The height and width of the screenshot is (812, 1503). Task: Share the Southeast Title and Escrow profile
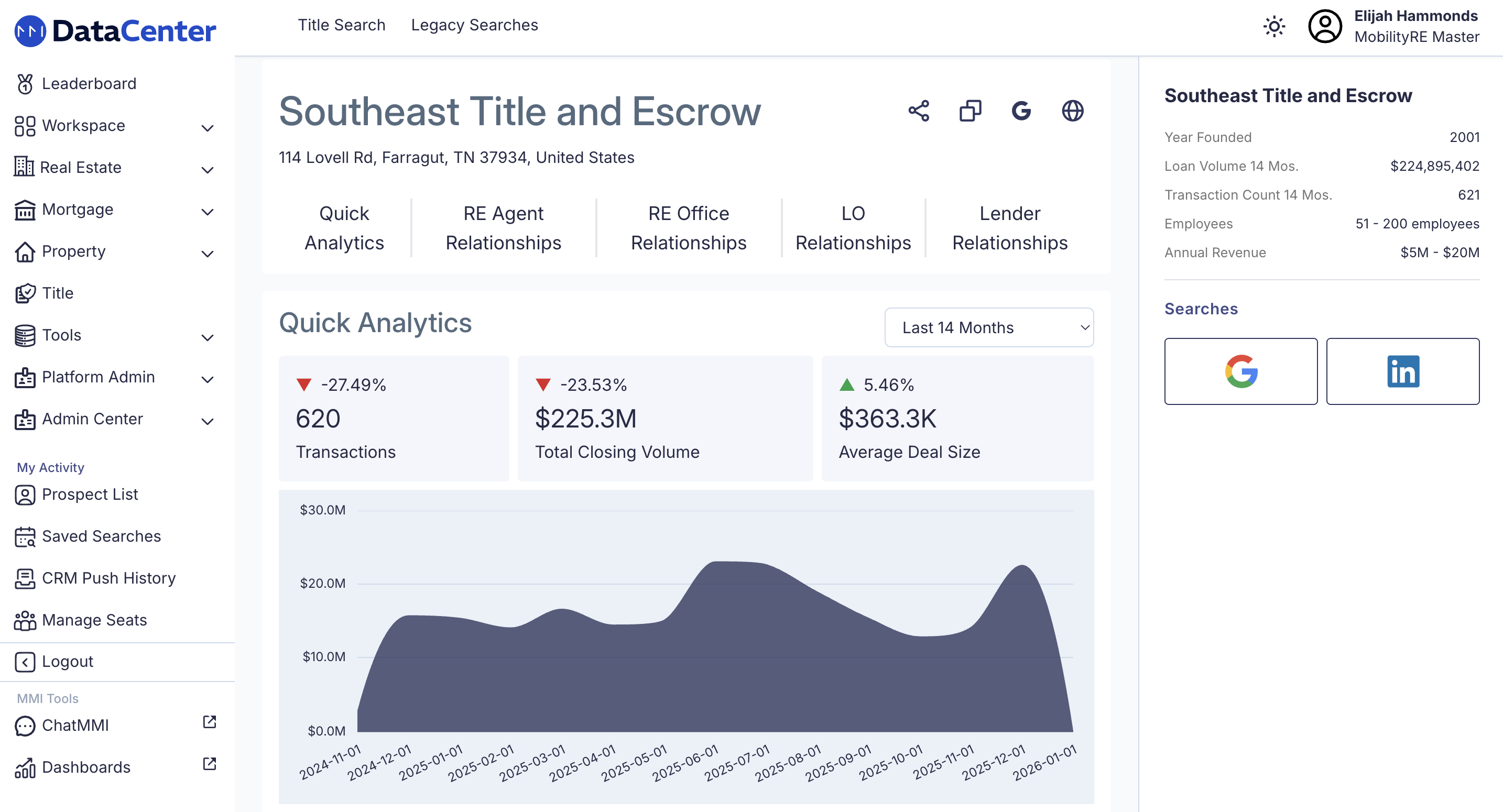pos(919,111)
